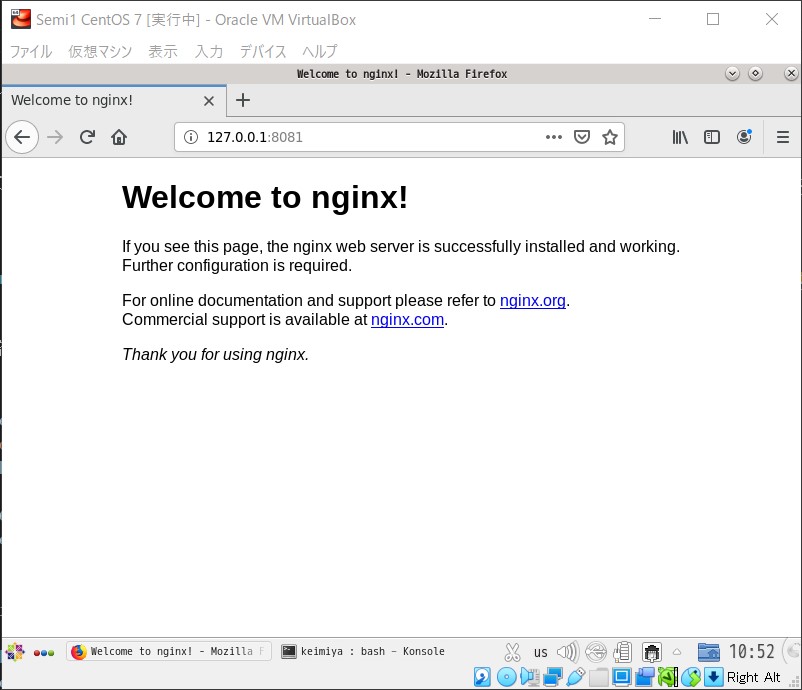Expand hidden system tray icons arrow
802x690 pixels.
(x=677, y=652)
